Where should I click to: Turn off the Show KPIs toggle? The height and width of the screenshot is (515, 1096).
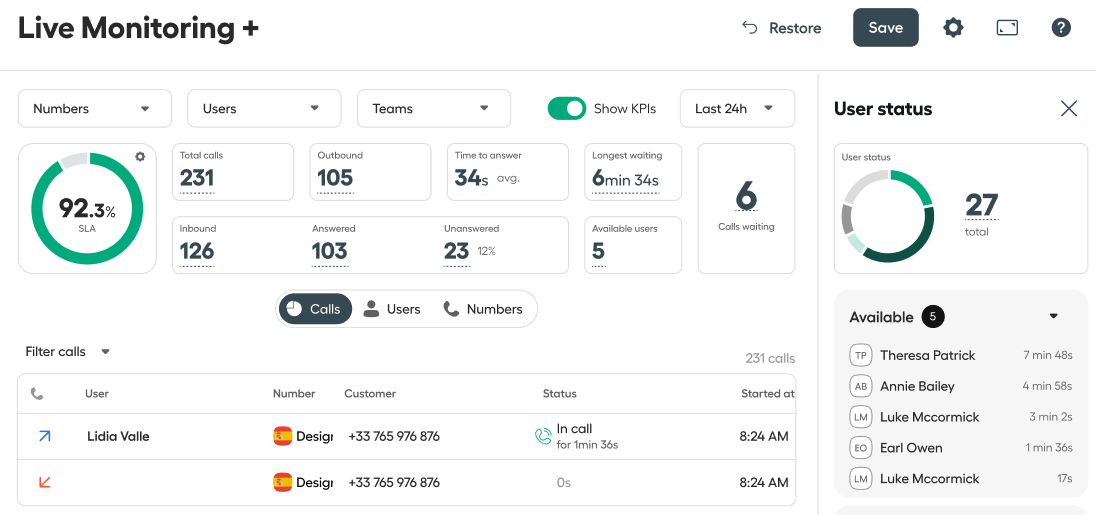[x=566, y=108]
